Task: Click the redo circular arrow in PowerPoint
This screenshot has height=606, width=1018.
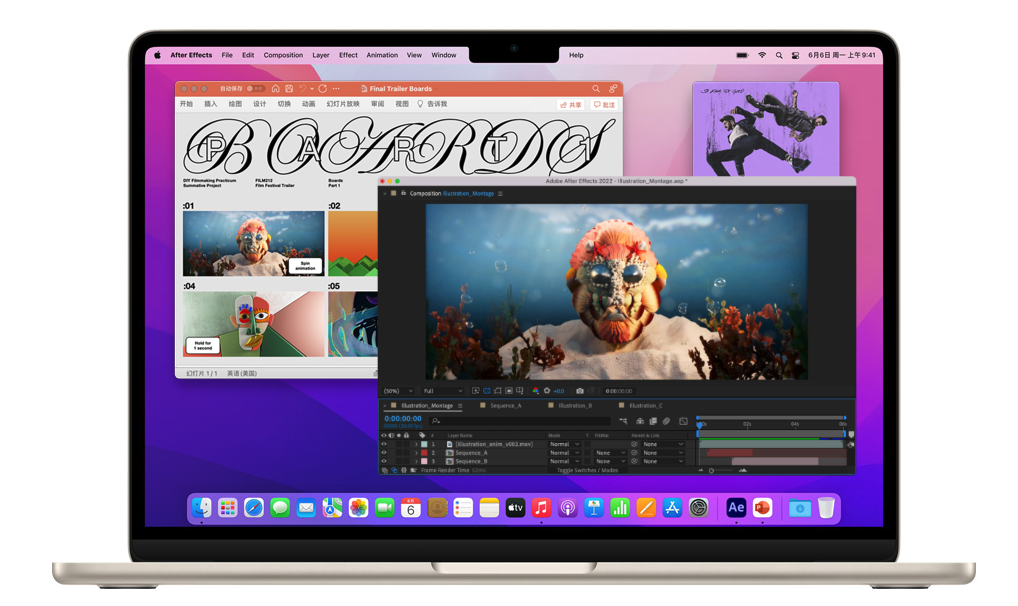Action: point(323,88)
